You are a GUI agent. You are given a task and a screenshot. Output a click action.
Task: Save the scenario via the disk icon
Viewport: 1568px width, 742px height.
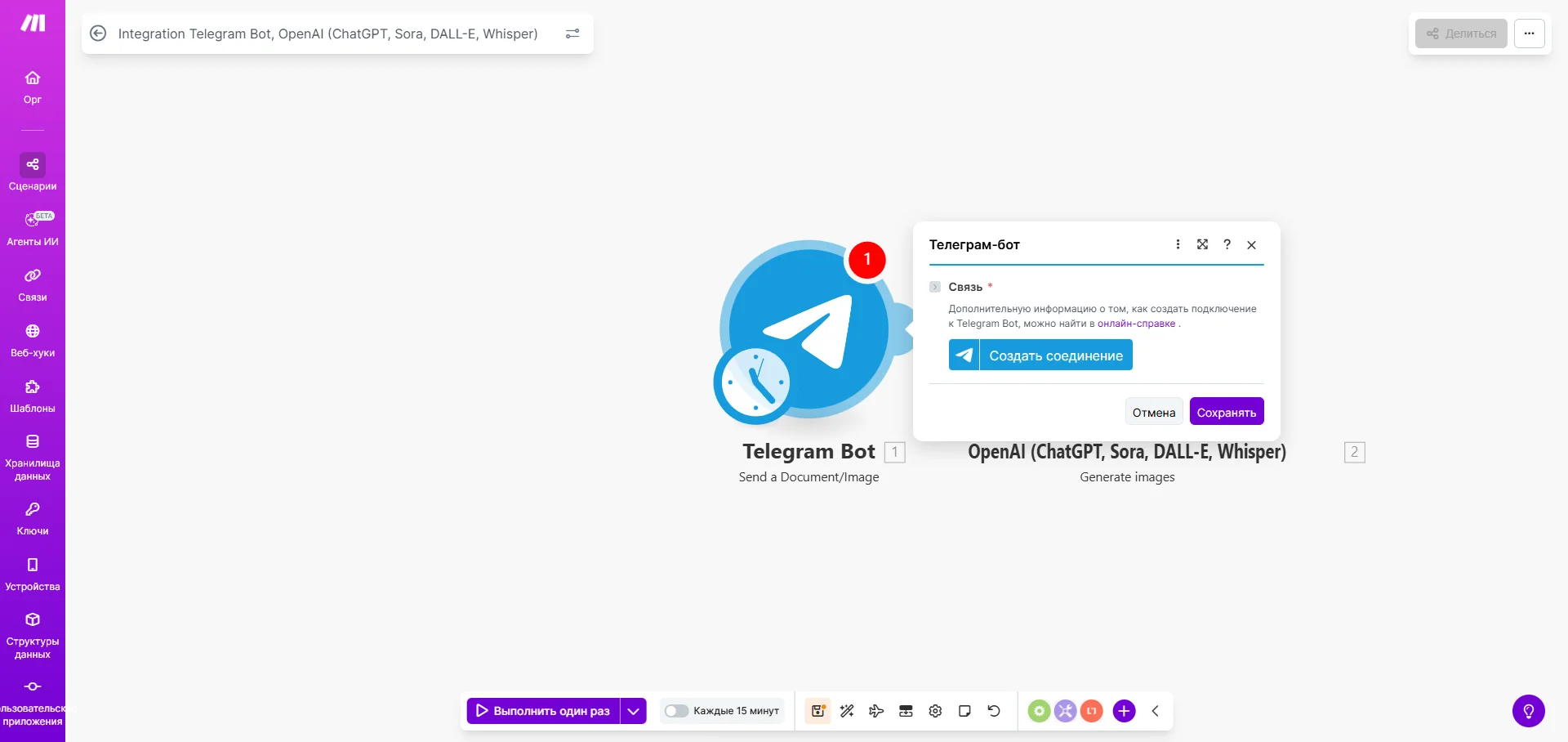(817, 711)
